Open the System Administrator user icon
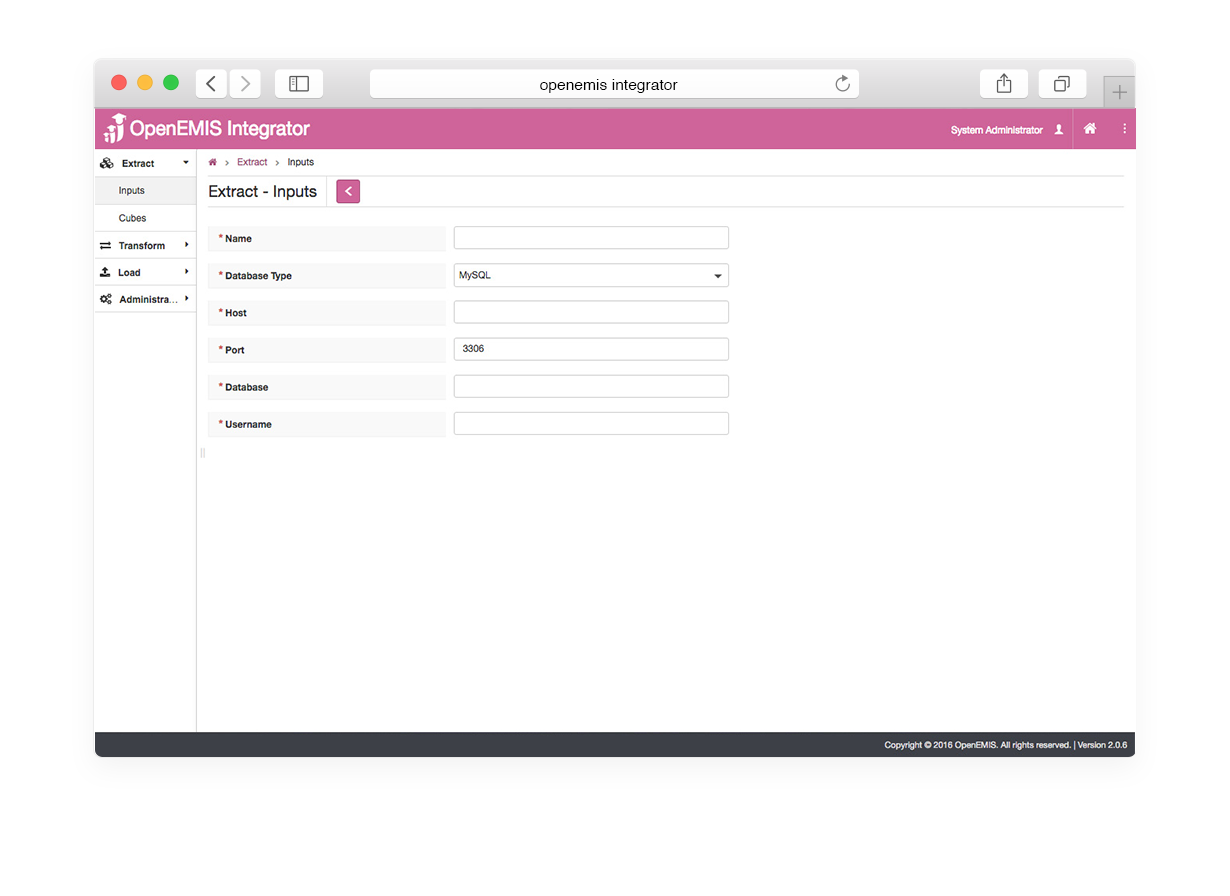 (x=1059, y=130)
